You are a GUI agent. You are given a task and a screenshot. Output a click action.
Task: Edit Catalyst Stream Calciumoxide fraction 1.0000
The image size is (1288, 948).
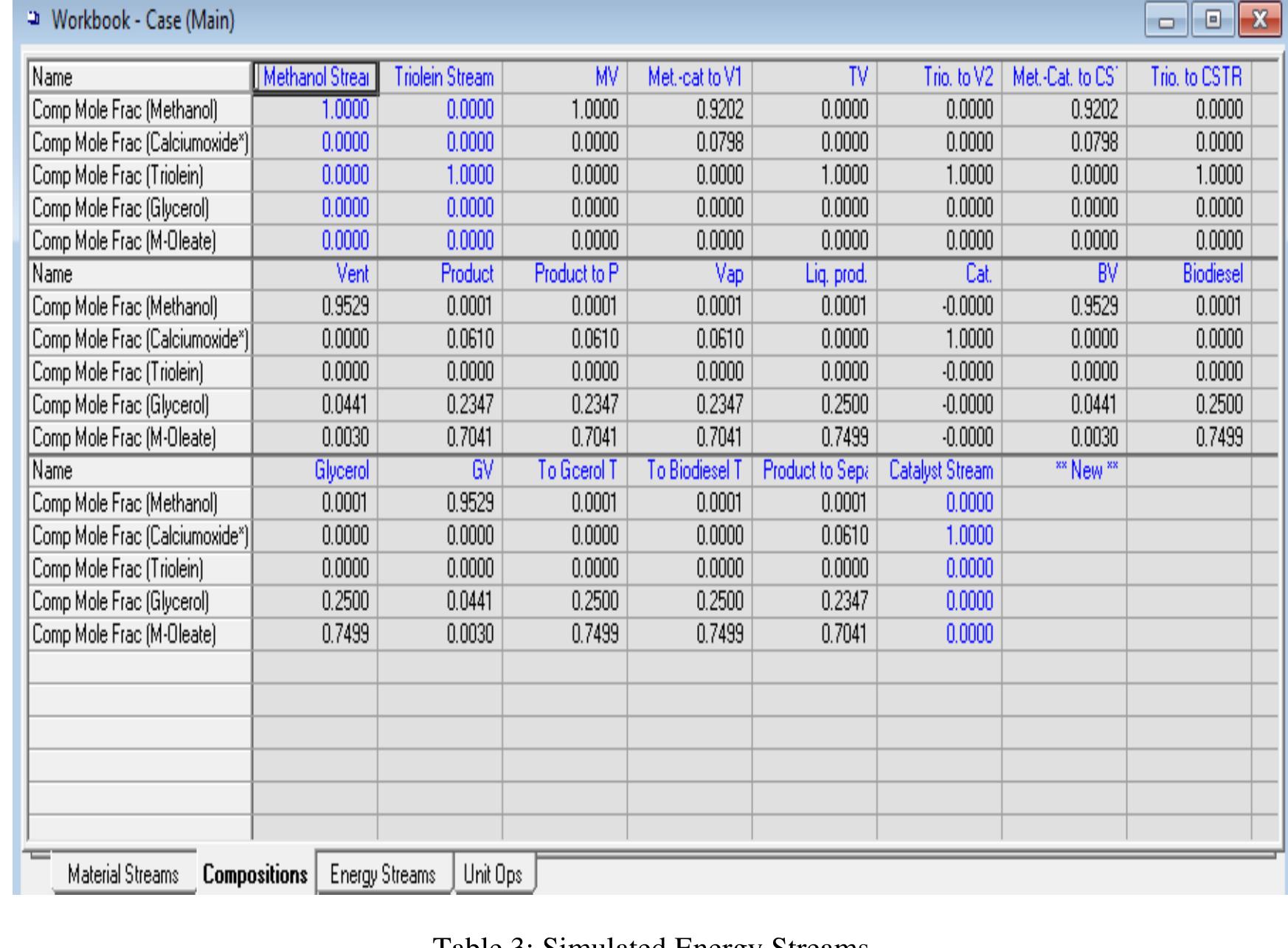coord(940,536)
